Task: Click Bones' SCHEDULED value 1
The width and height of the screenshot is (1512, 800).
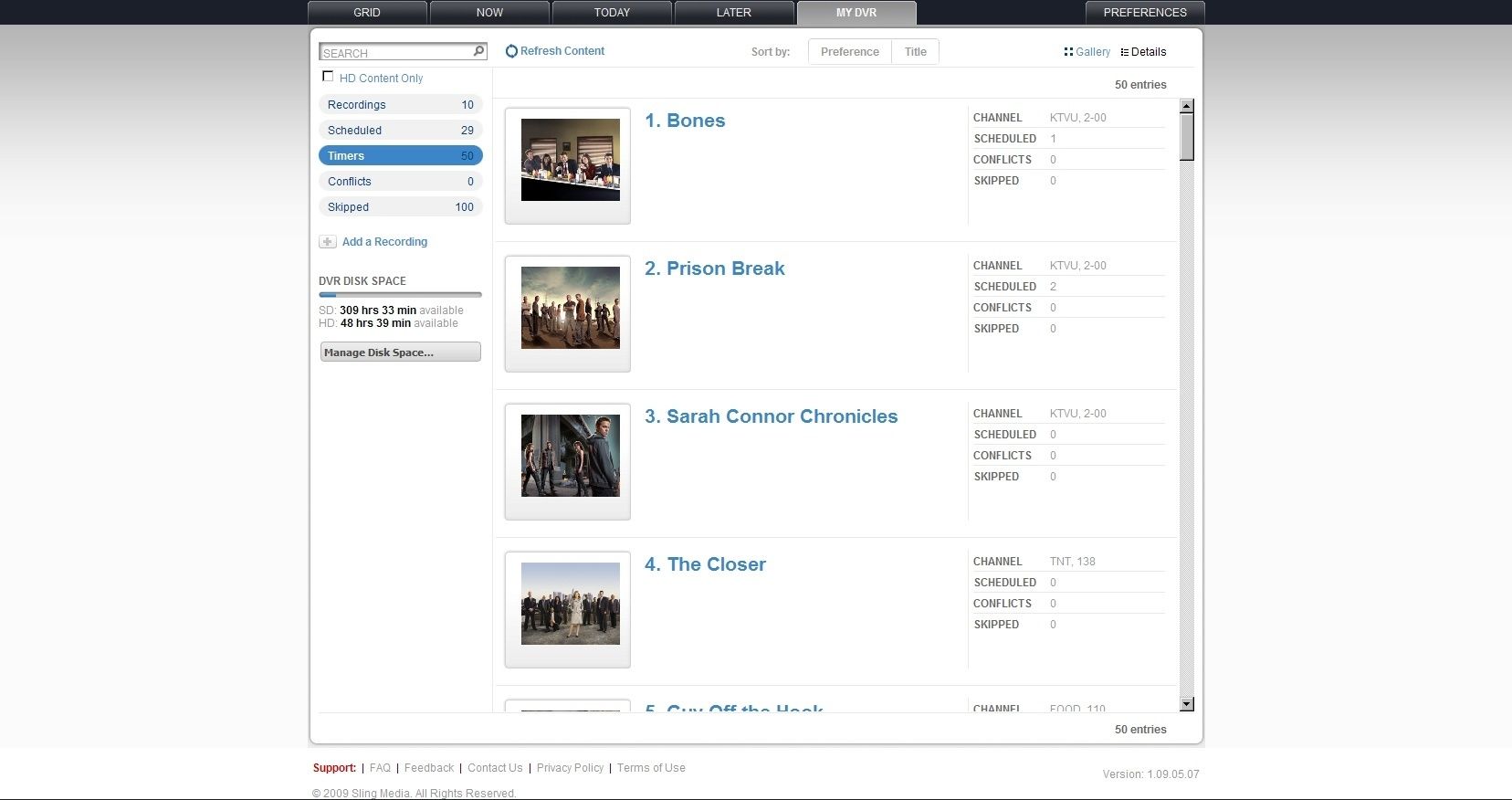Action: click(1053, 139)
